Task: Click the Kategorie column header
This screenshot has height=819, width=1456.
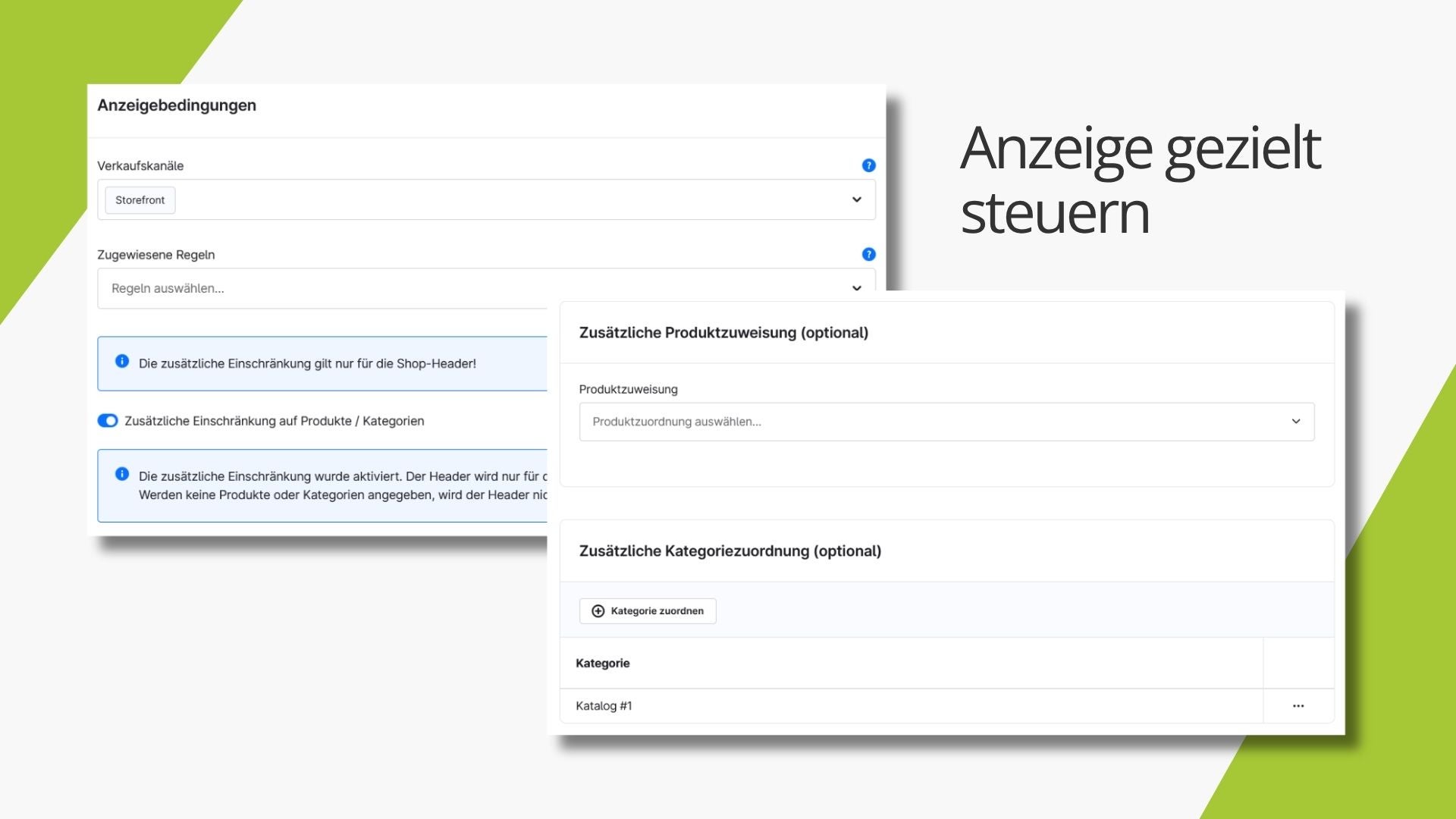Action: (x=603, y=664)
